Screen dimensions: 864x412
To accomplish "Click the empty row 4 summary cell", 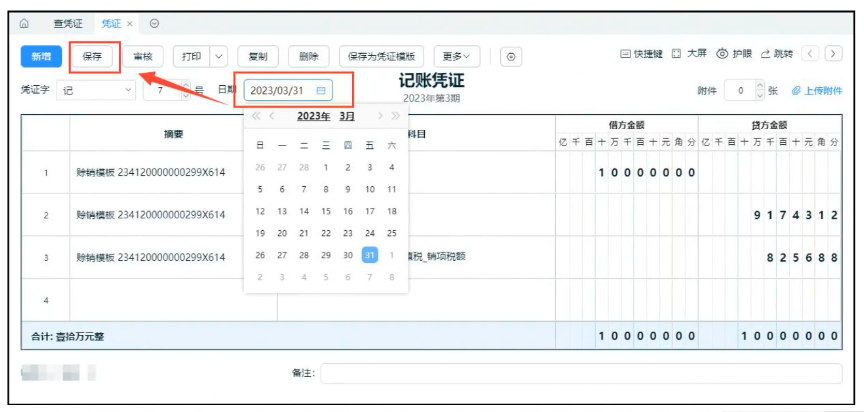I will pyautogui.click(x=174, y=300).
